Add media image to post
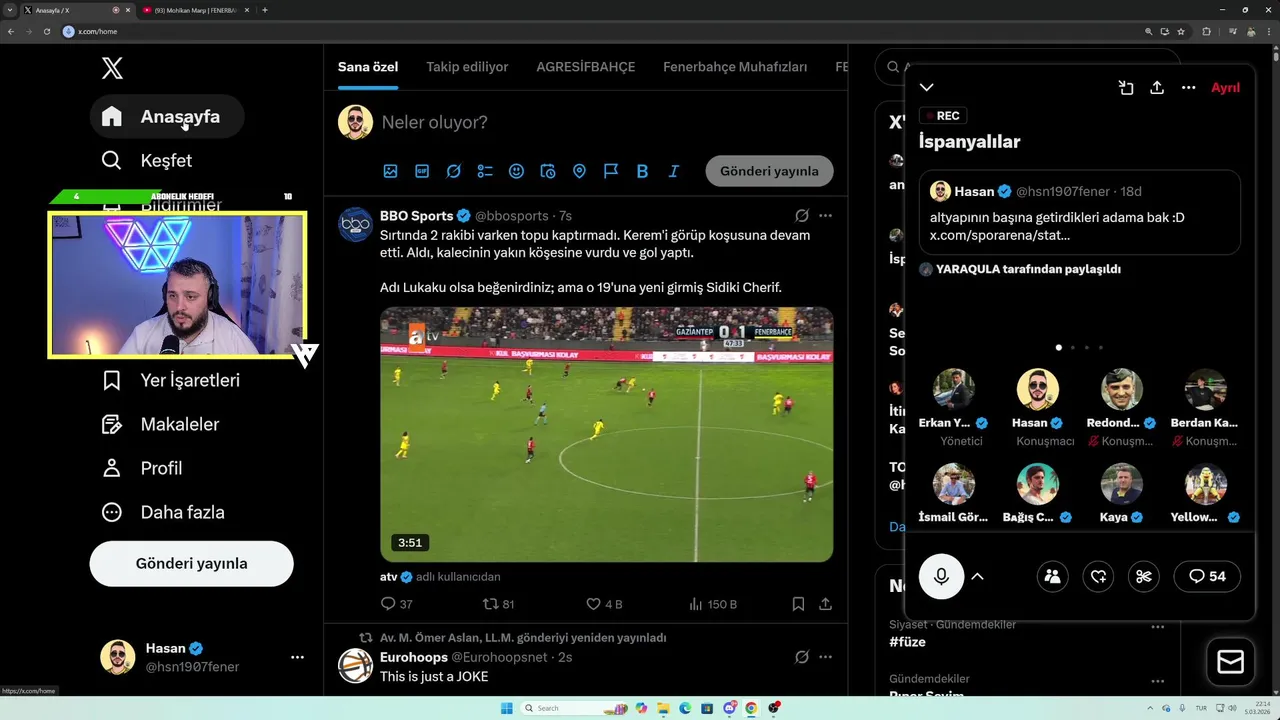 tap(390, 171)
